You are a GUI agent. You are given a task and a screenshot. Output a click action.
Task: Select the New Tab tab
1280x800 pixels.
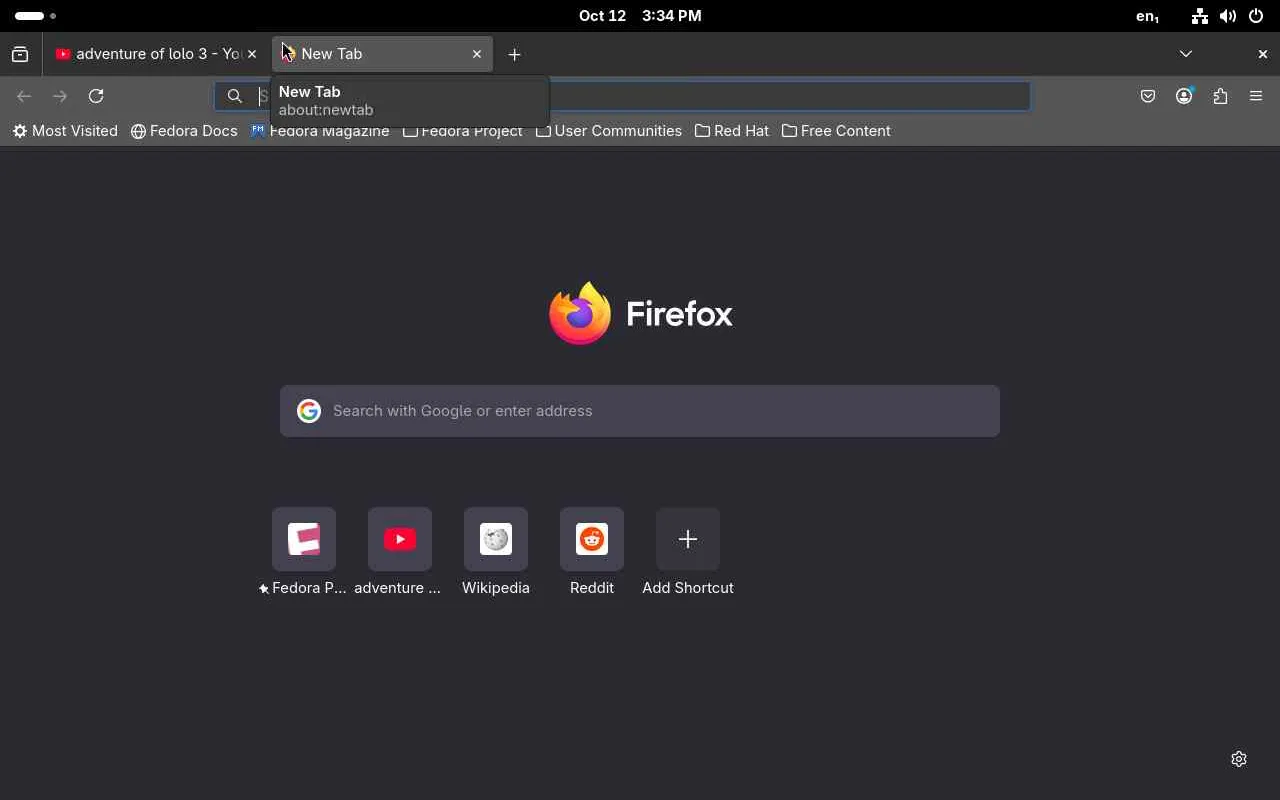point(382,54)
